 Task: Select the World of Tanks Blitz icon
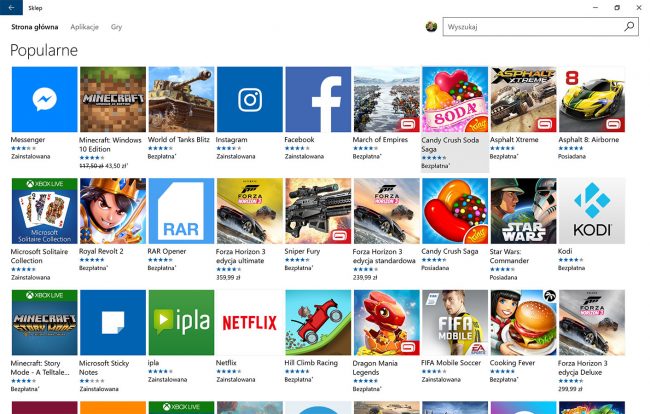coord(181,99)
